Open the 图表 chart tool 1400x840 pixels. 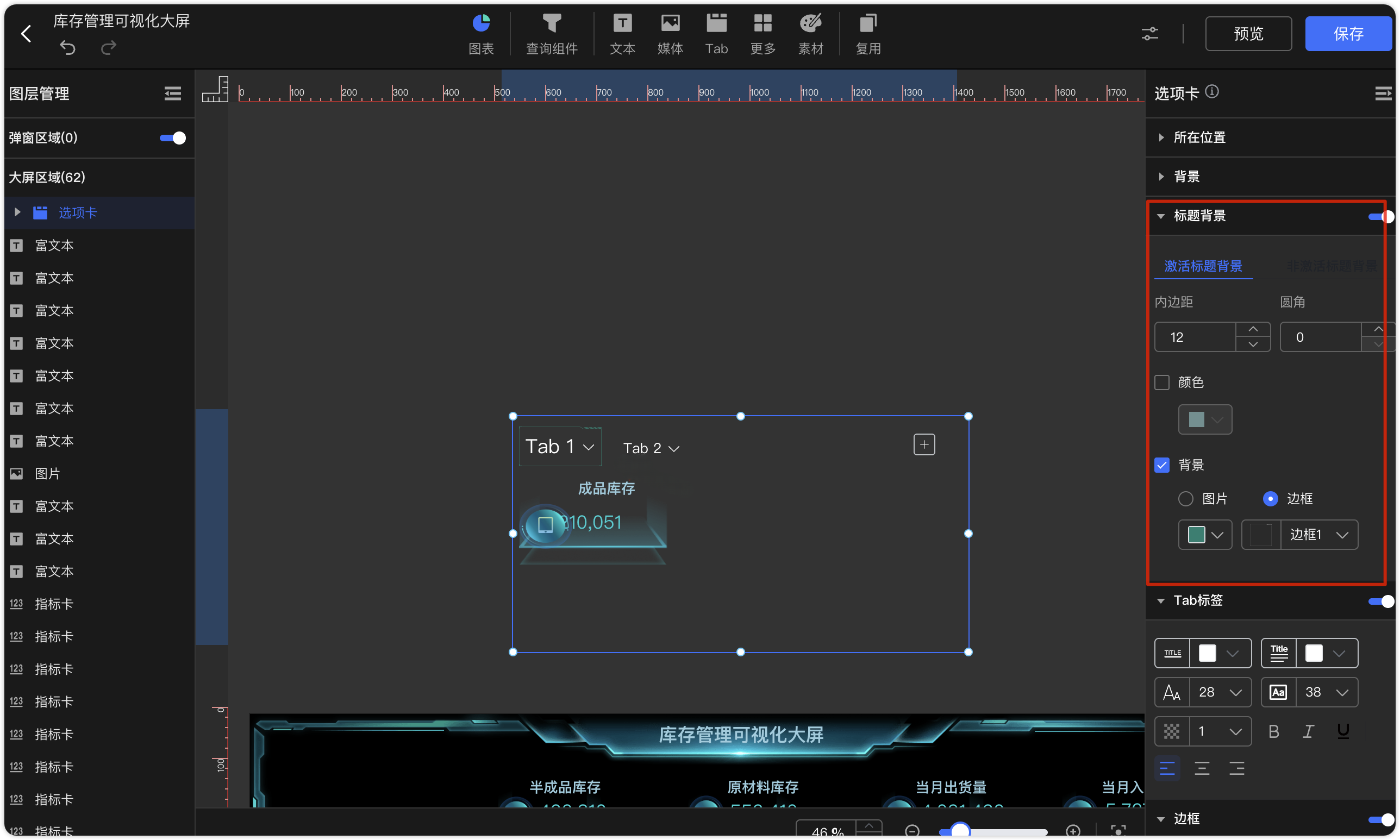coord(481,35)
